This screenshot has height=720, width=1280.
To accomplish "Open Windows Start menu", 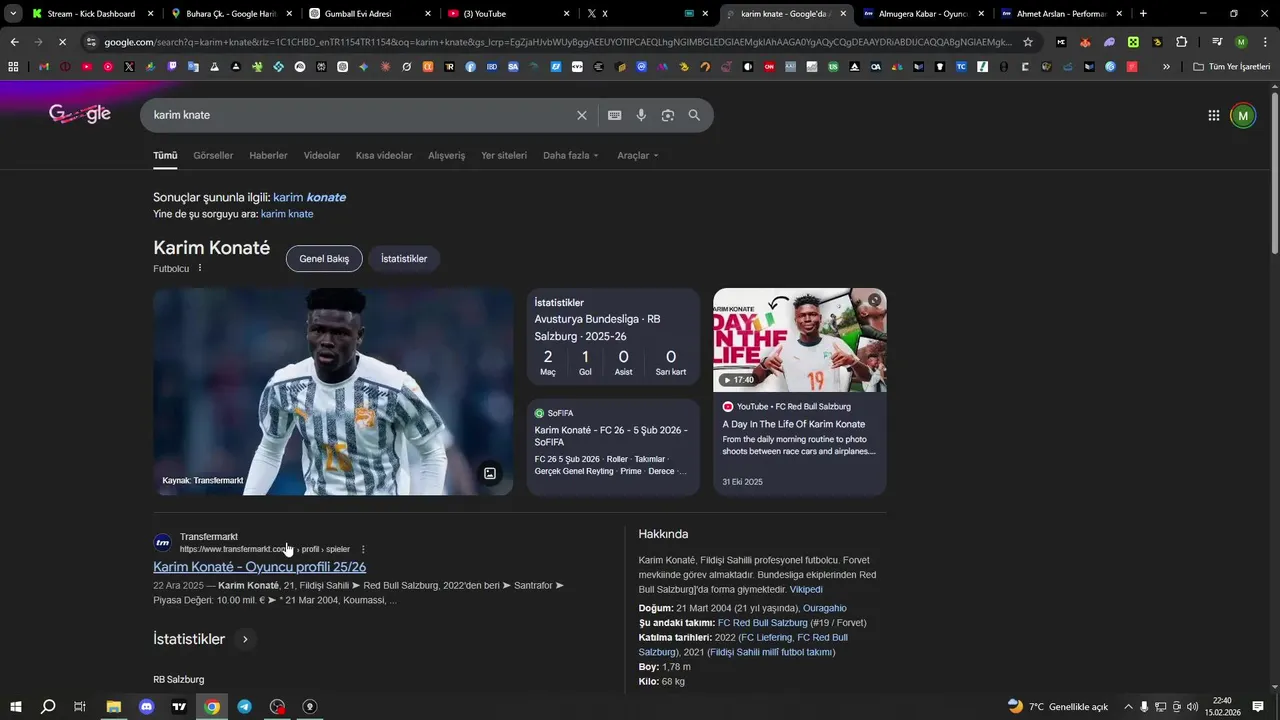I will coord(16,706).
